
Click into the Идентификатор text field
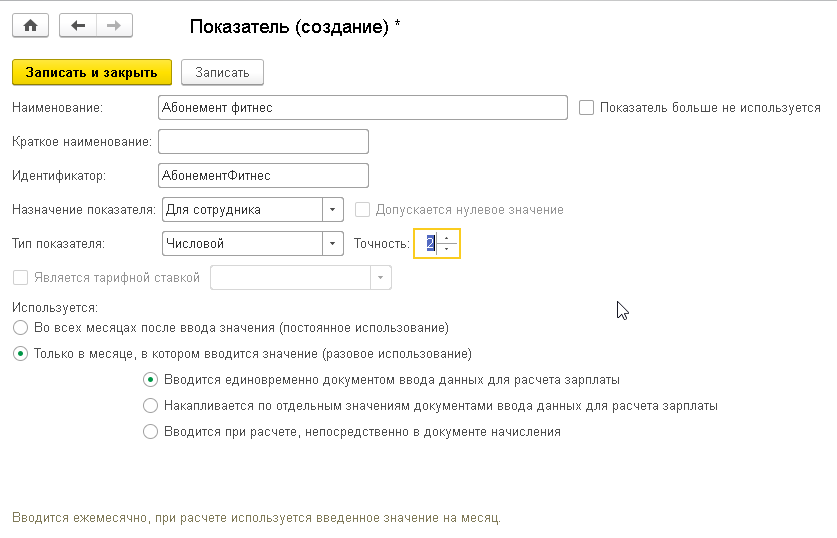pyautogui.click(x=263, y=176)
